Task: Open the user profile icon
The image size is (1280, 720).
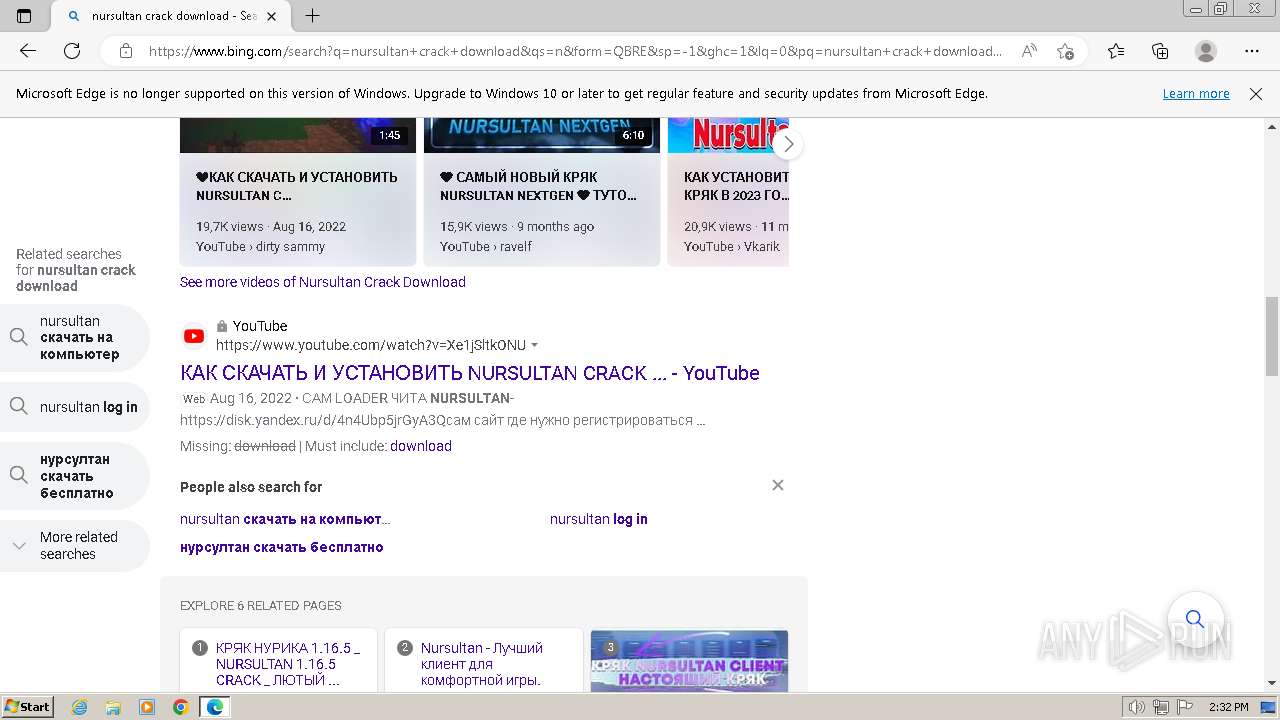Action: tap(1206, 51)
